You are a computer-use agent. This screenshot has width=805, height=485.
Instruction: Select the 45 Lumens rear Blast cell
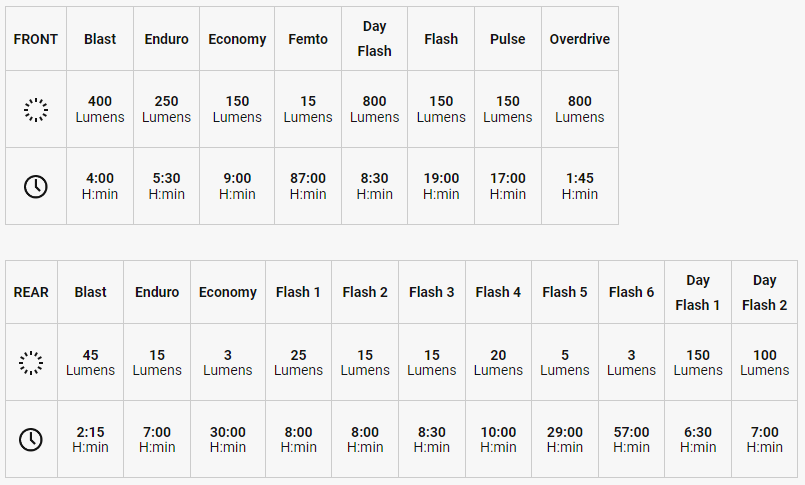(x=90, y=362)
